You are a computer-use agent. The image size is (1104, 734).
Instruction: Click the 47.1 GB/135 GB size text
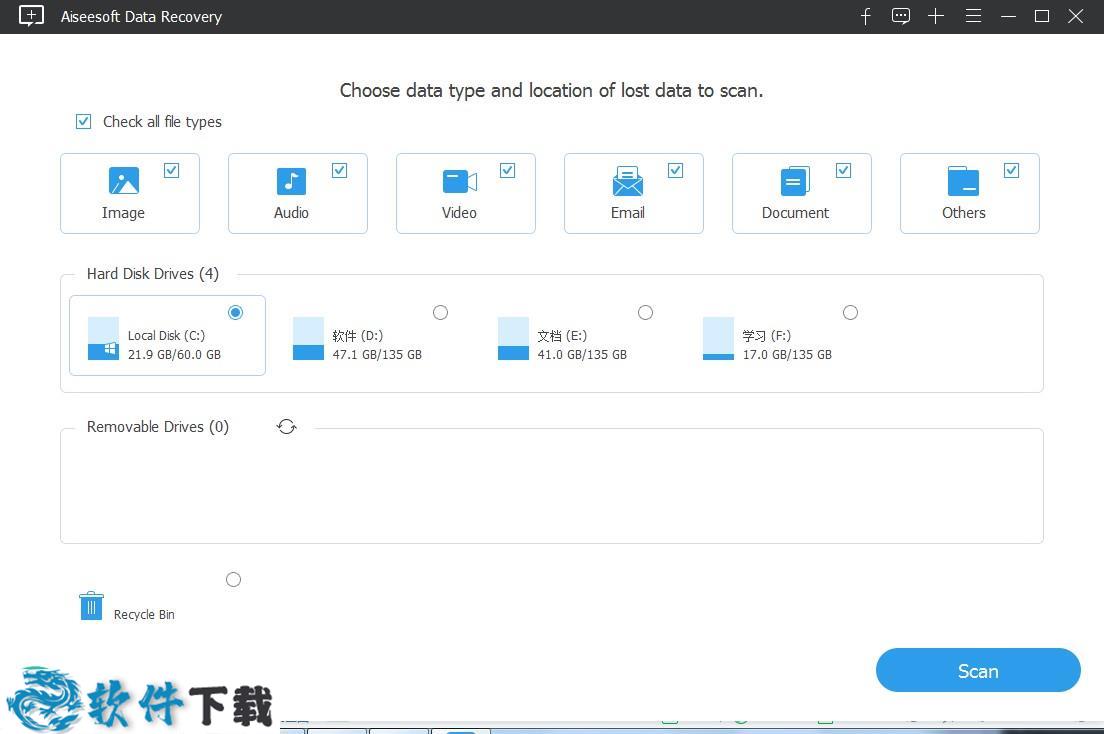click(377, 354)
